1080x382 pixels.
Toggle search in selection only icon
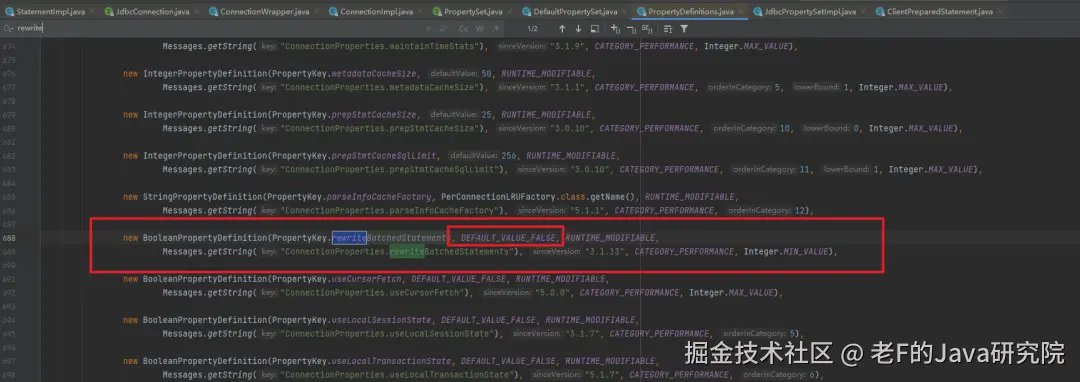point(667,28)
